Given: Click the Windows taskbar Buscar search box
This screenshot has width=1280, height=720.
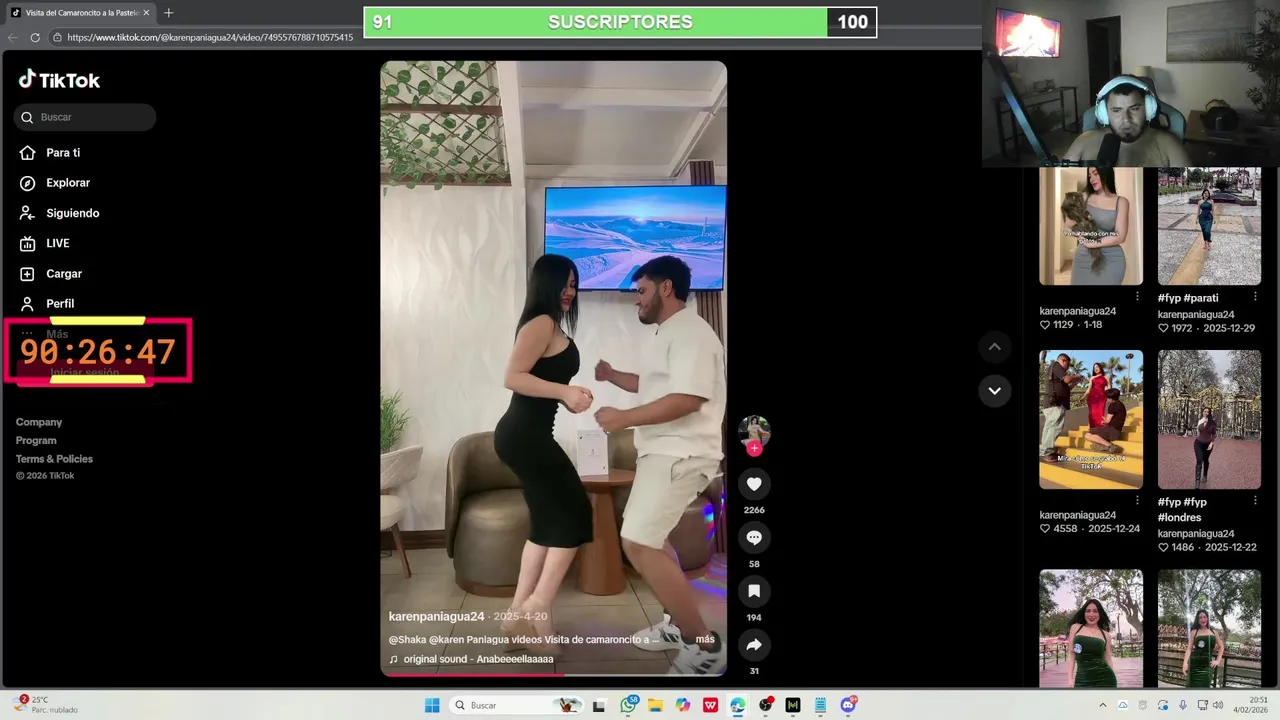Looking at the screenshot, I should [515, 705].
